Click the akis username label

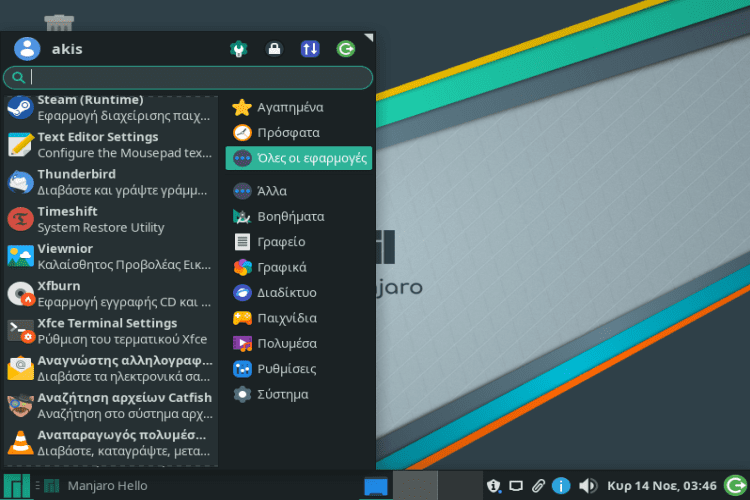[x=67, y=49]
